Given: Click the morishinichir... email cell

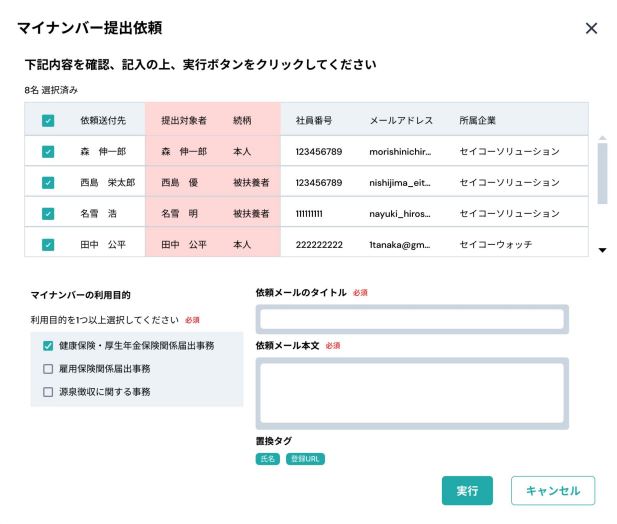Looking at the screenshot, I should tap(400, 151).
